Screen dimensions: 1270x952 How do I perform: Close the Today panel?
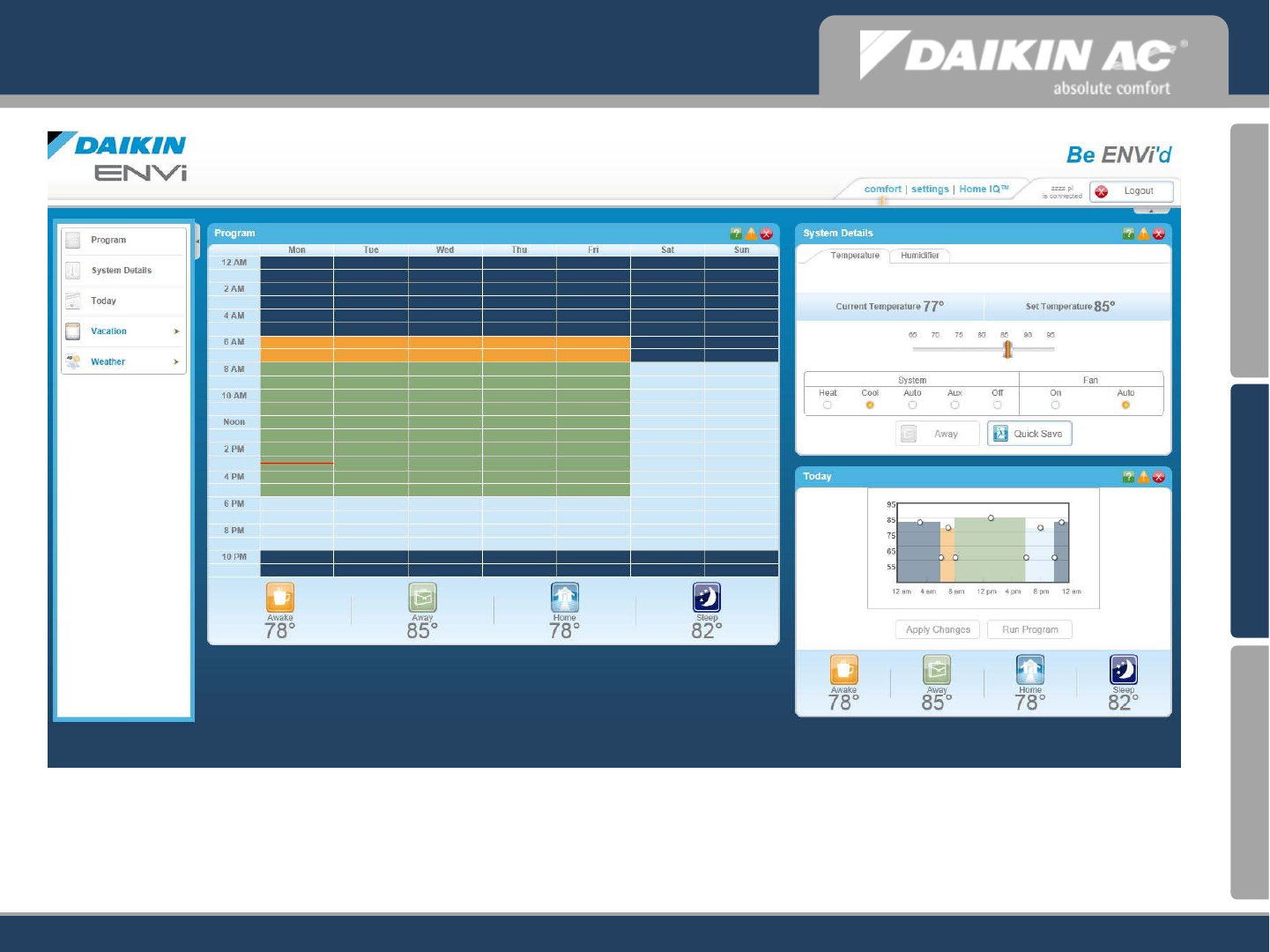click(x=1158, y=477)
